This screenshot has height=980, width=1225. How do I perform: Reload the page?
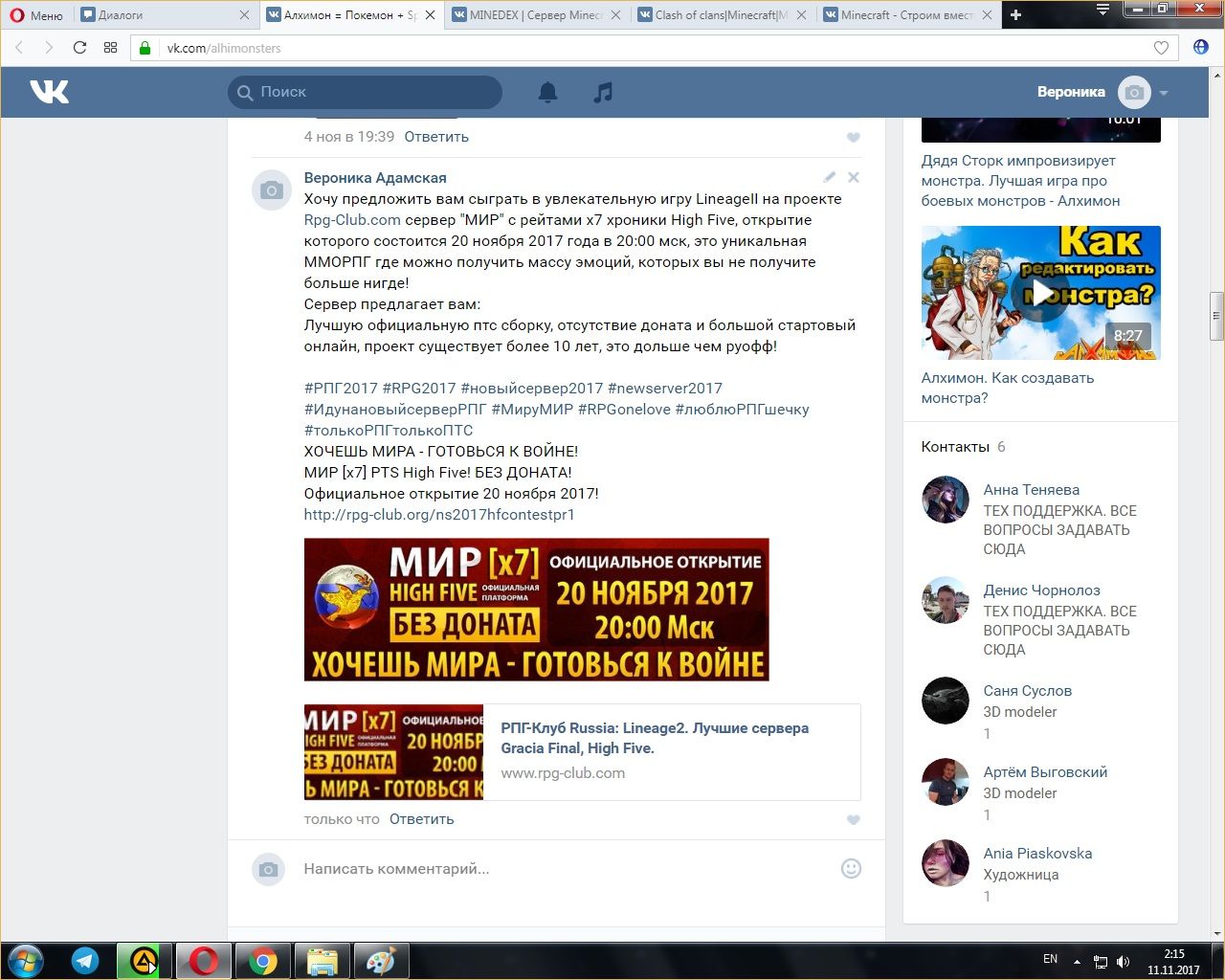tap(79, 48)
